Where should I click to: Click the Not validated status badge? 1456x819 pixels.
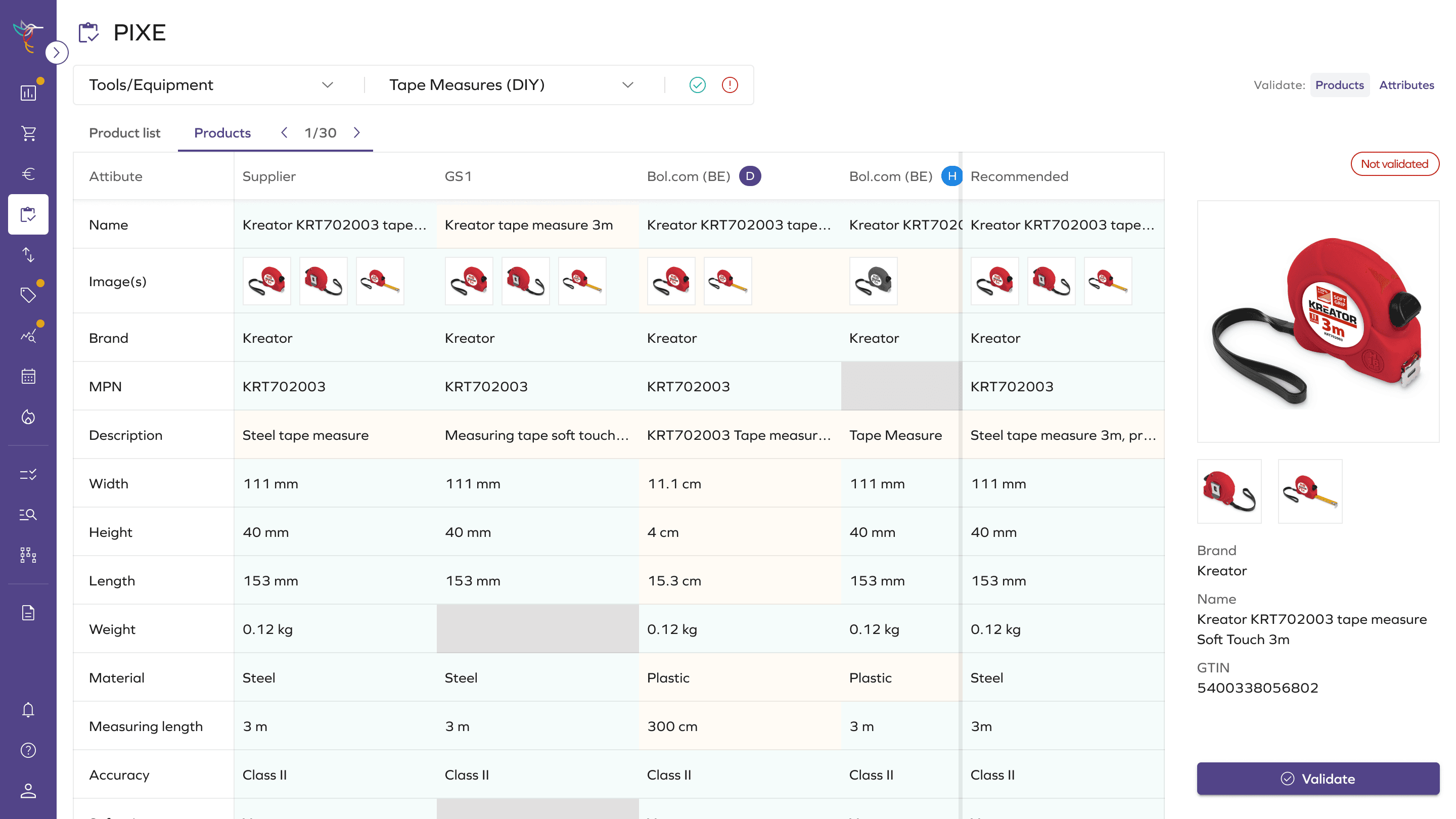1394,164
